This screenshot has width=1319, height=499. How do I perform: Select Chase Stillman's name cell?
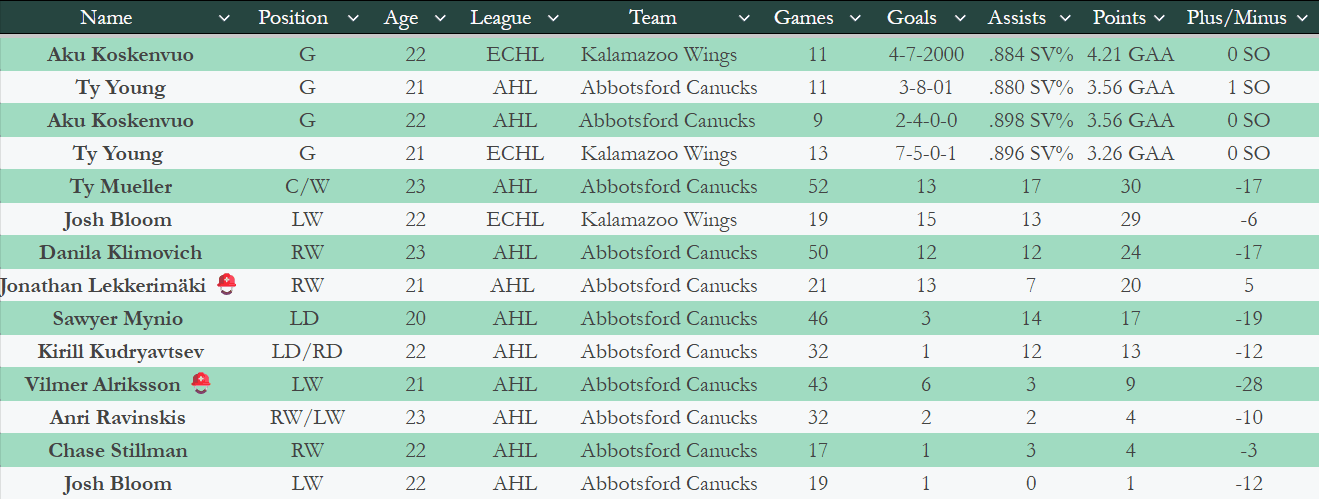118,451
